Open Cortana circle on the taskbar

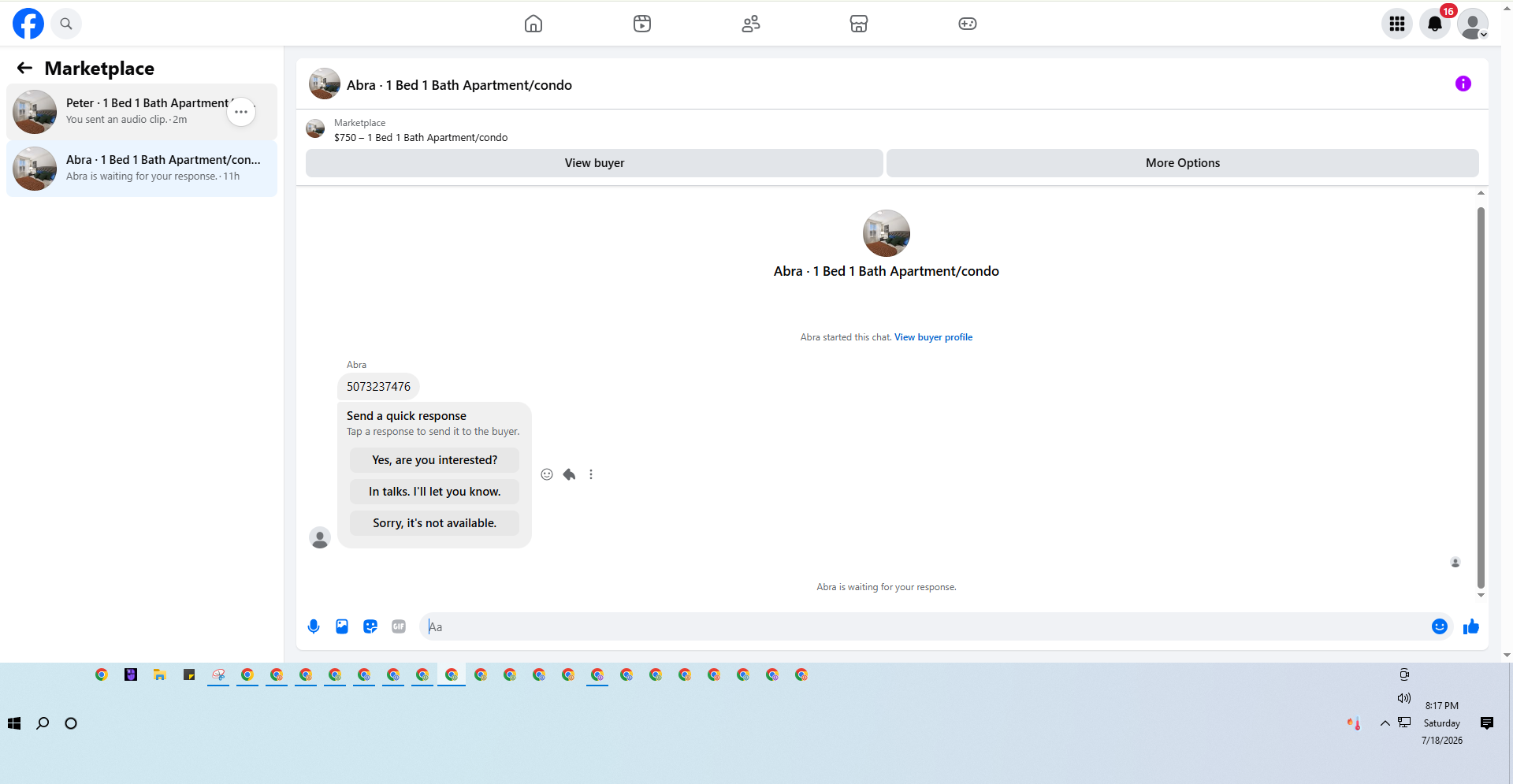71,723
